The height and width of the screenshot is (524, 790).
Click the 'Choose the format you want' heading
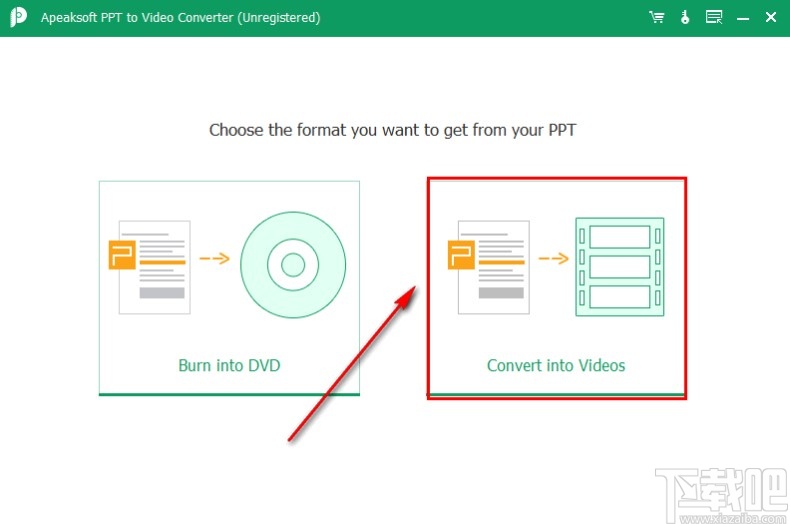tap(392, 130)
